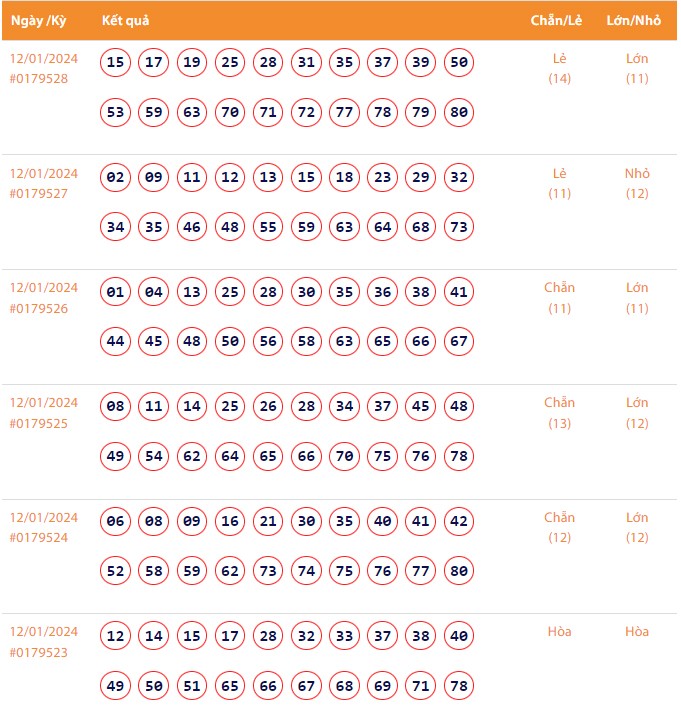Open draw number #0179524
Viewport: 681px width, 723px height.
coord(39,538)
